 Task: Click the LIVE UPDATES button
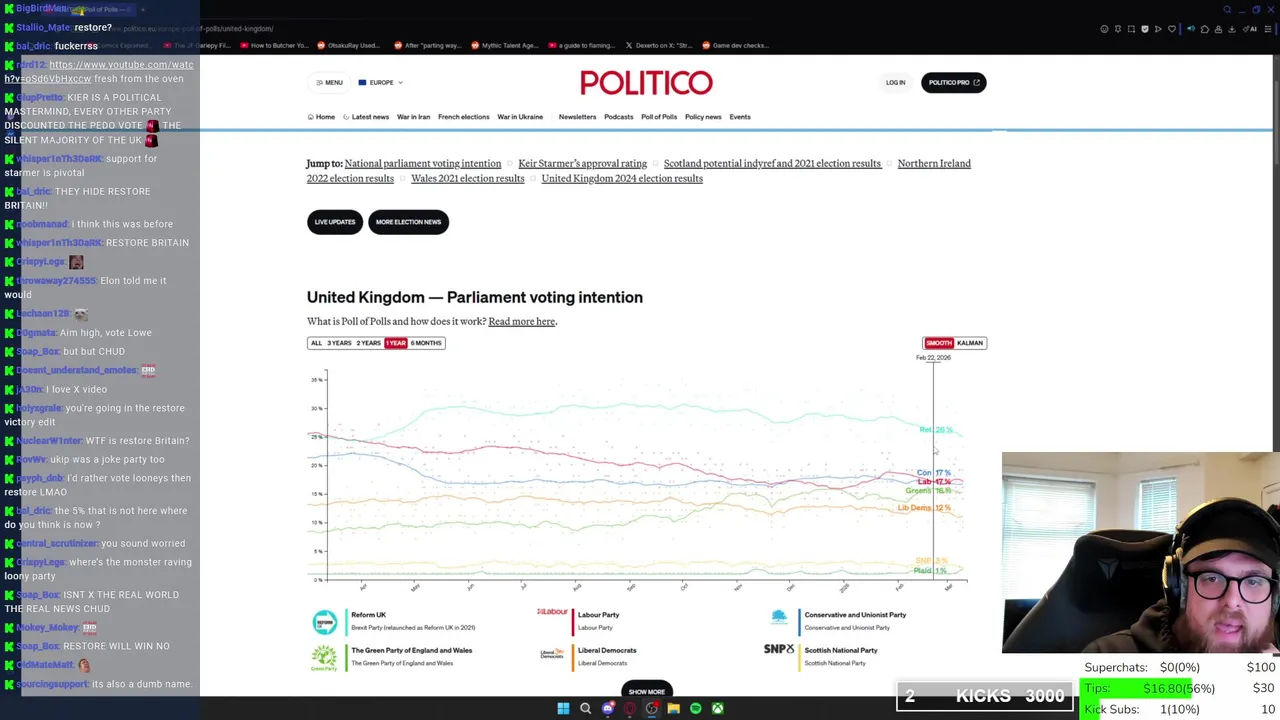tap(335, 222)
